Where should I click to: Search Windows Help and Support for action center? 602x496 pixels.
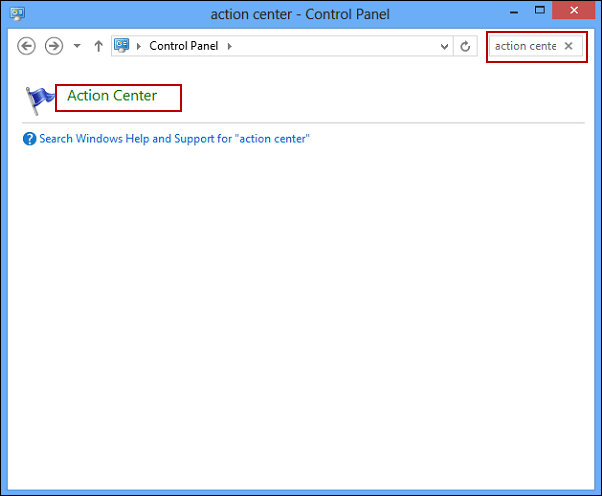pyautogui.click(x=174, y=139)
